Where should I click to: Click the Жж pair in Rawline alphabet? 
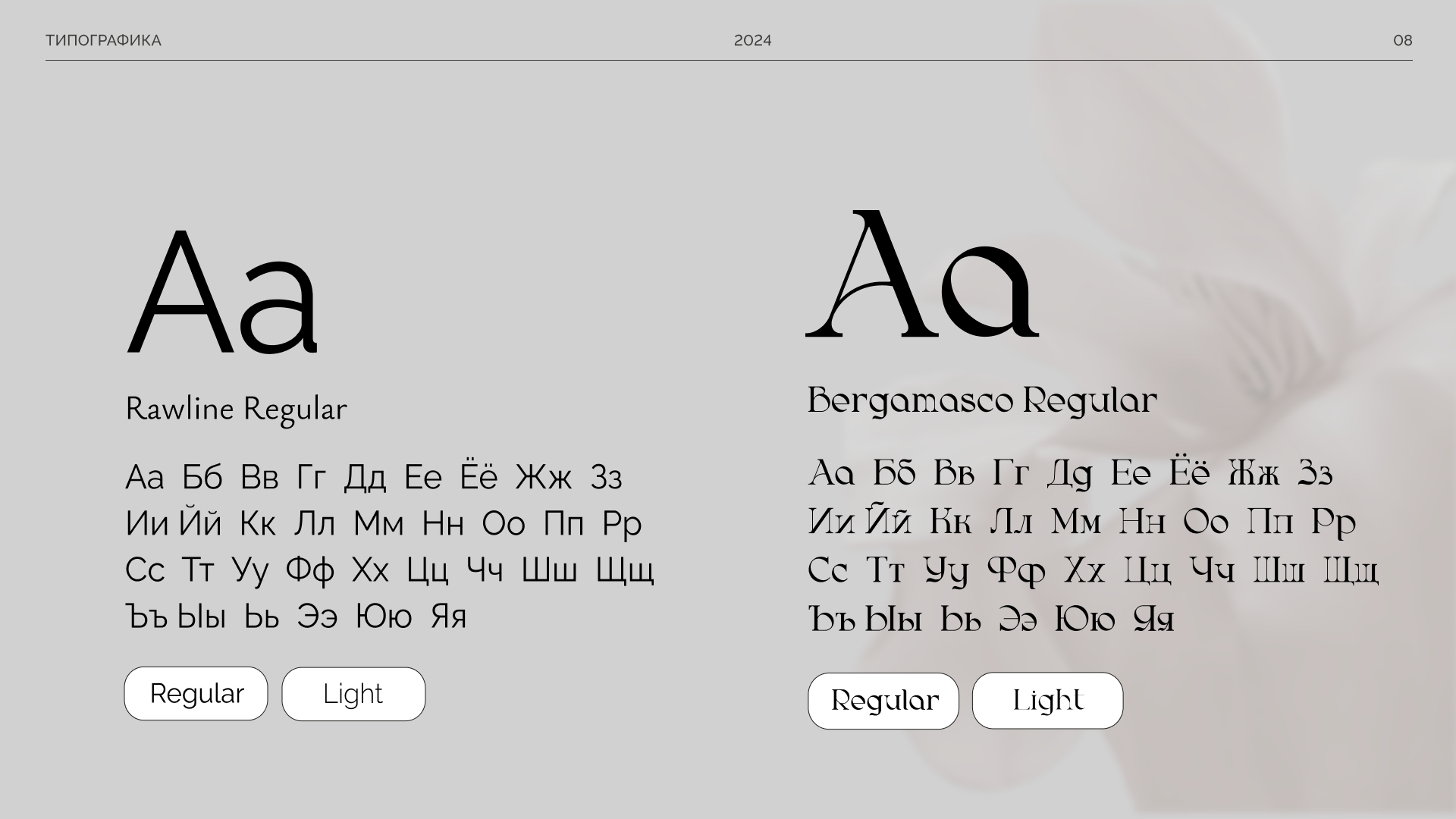(x=544, y=478)
